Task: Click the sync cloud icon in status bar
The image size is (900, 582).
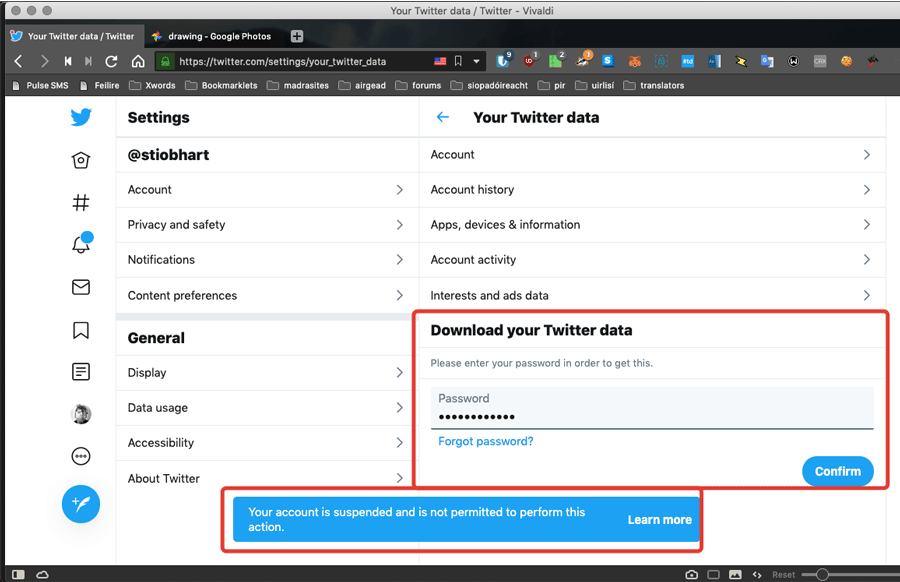Action: pos(42,575)
